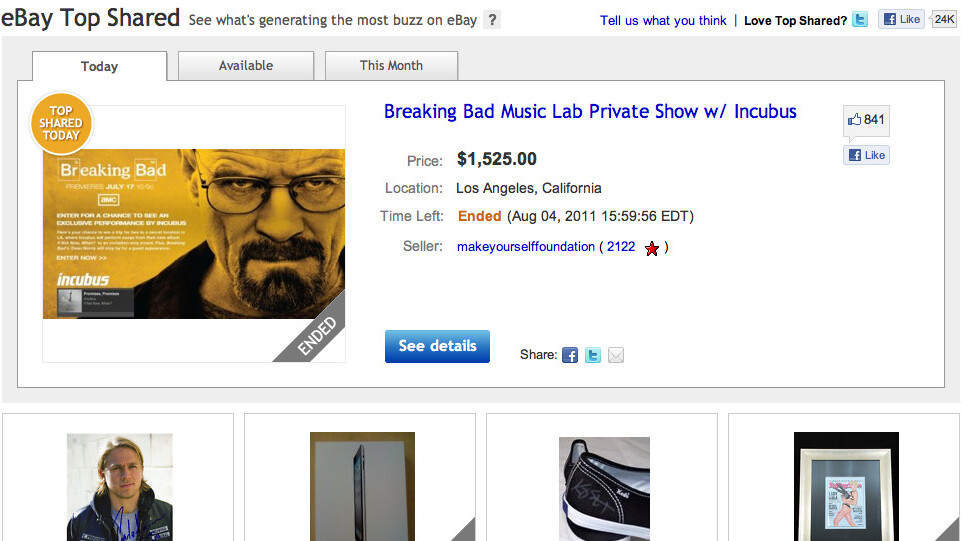Switch to the Today tab
The width and height of the screenshot is (962, 541).
[x=100, y=66]
